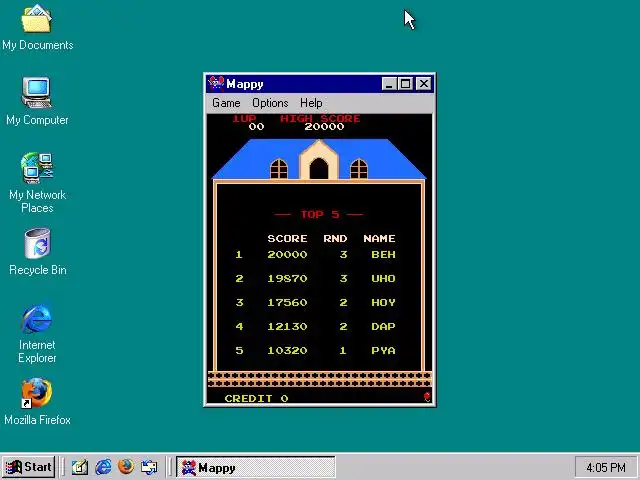This screenshot has width=640, height=480.
Task: Click the score 17560 in row 3
Action: pos(287,302)
